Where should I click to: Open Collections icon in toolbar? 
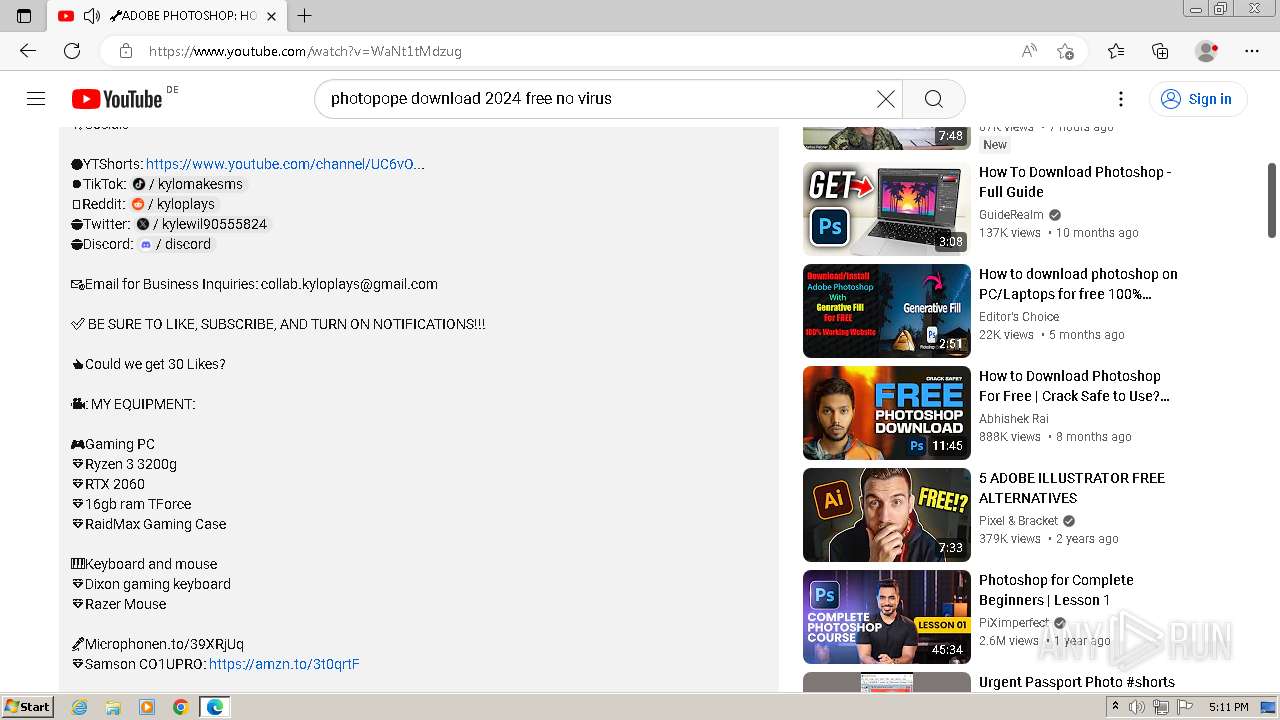pyautogui.click(x=1160, y=51)
